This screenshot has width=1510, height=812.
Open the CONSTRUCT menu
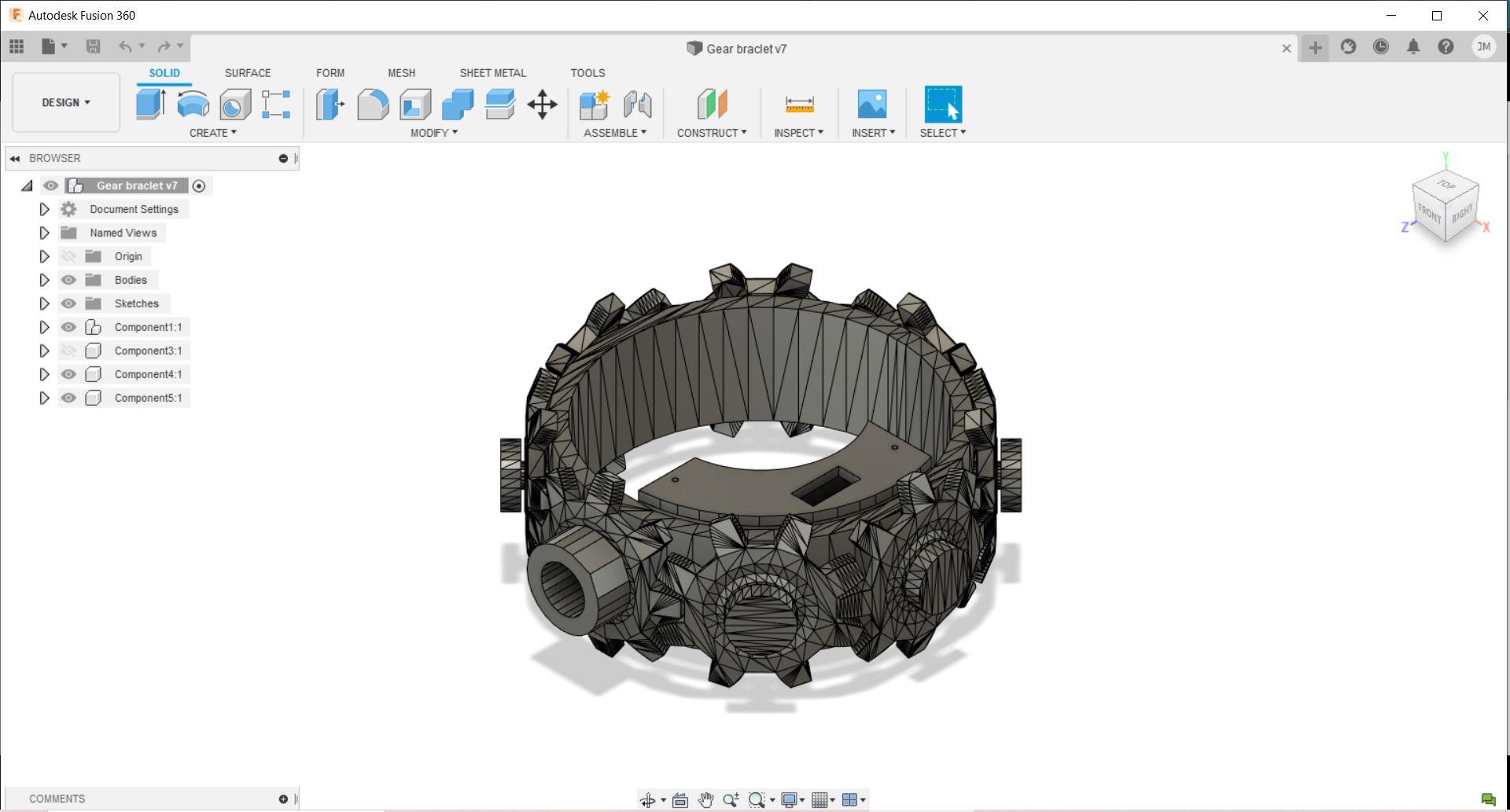(712, 133)
